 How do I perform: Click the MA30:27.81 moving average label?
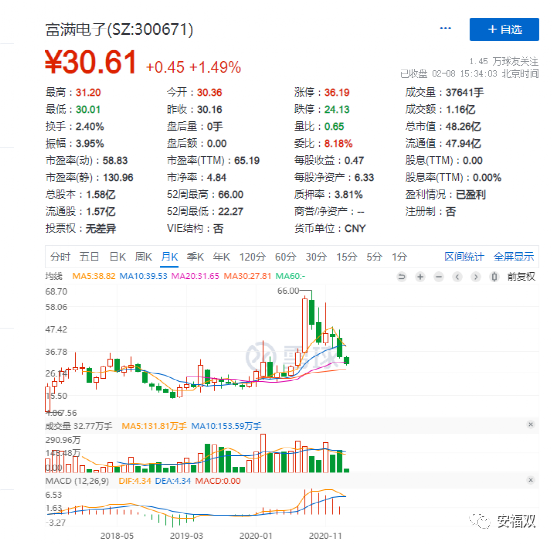[247, 276]
